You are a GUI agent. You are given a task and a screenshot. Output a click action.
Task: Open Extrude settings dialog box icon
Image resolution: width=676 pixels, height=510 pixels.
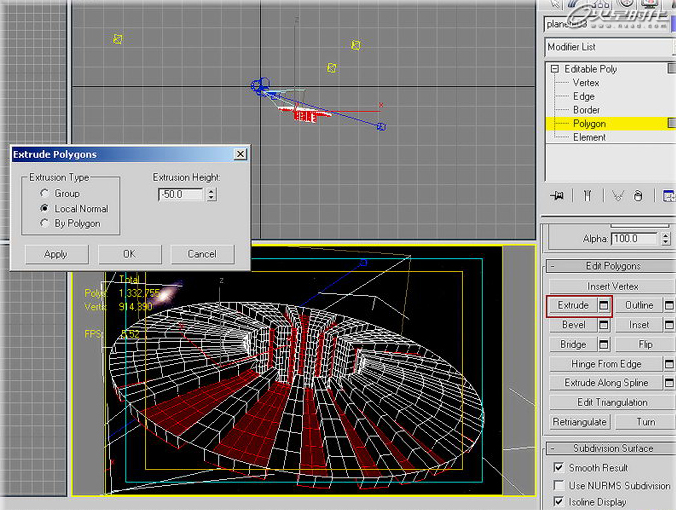tap(604, 305)
